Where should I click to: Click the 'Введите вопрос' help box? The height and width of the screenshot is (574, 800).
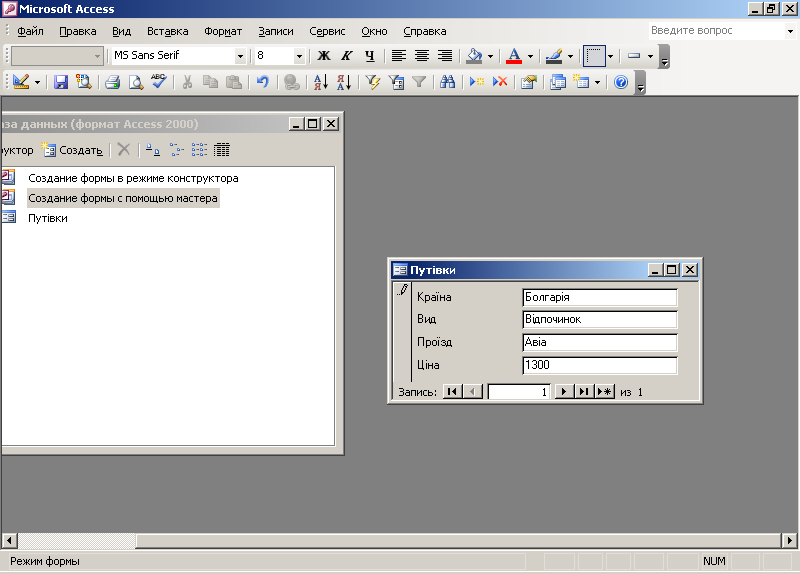point(716,31)
